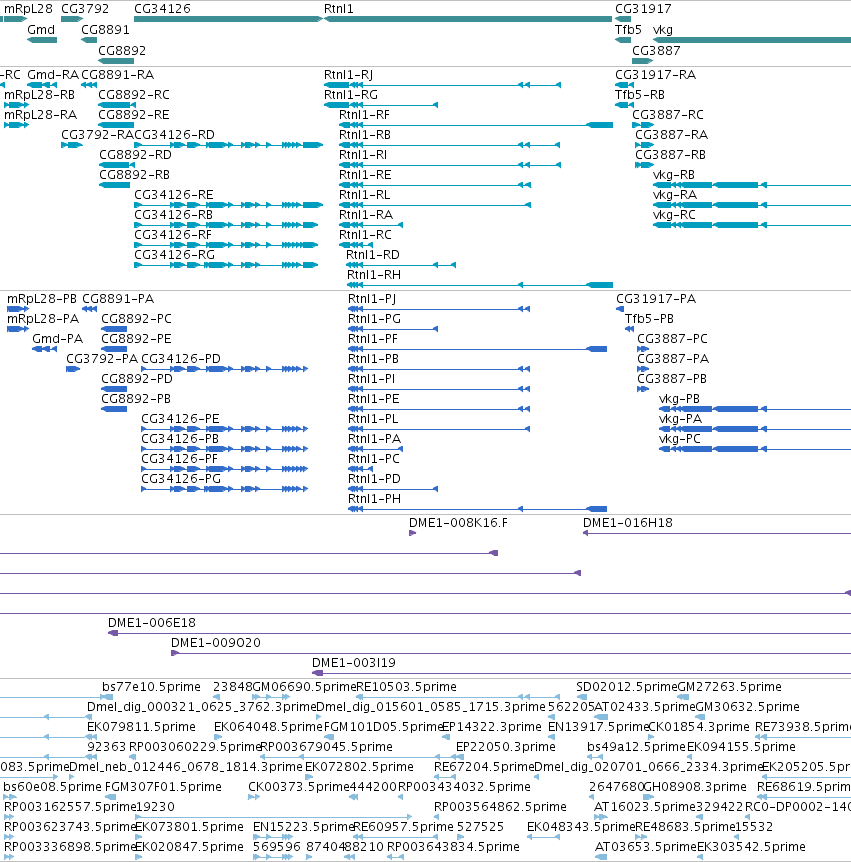Viewport: 851px width, 862px height.
Task: Select protein Rtnl1-PH
Action: pyautogui.click(x=374, y=499)
